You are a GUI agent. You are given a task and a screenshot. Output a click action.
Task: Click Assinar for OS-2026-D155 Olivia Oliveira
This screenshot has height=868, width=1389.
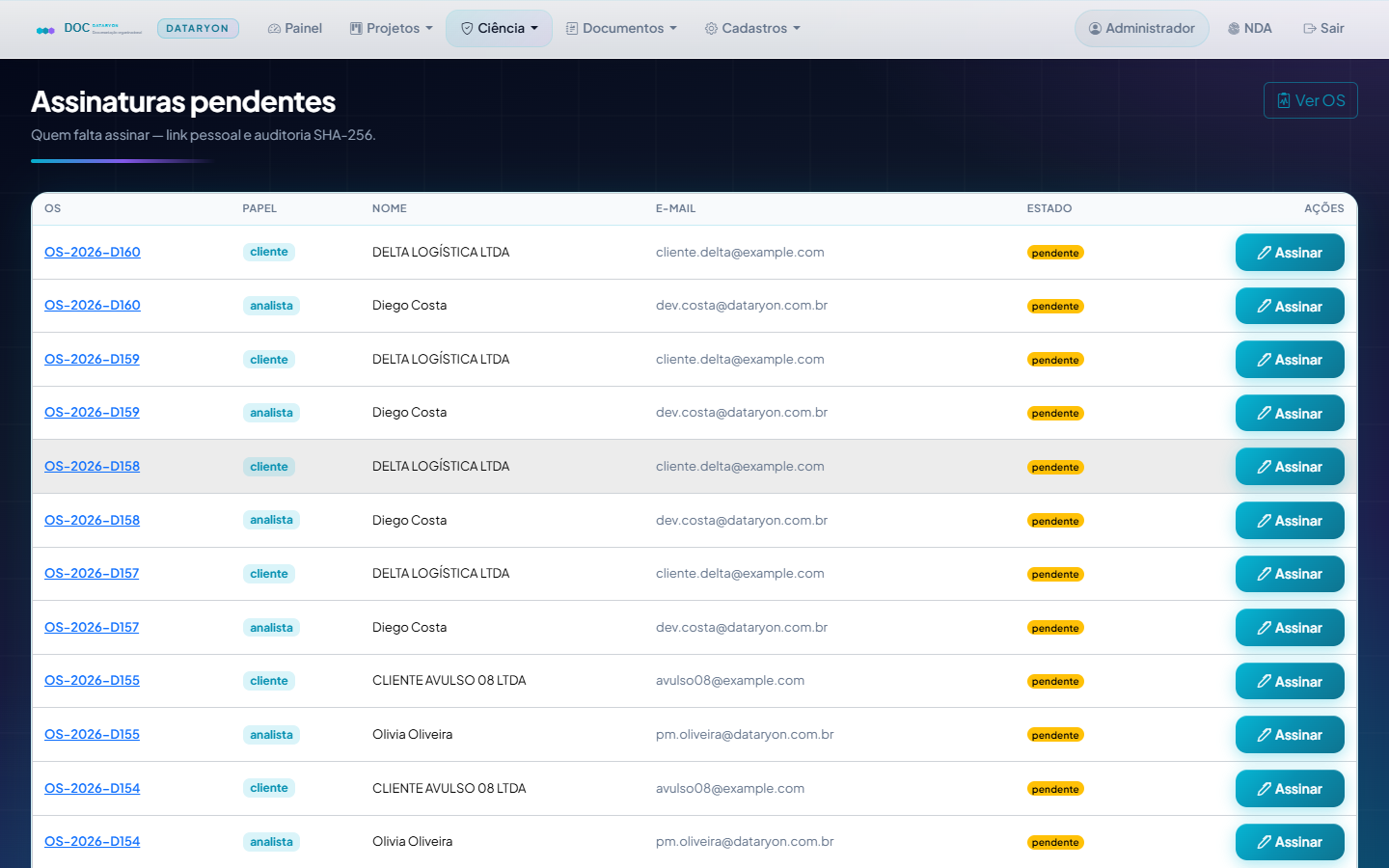[1290, 735]
